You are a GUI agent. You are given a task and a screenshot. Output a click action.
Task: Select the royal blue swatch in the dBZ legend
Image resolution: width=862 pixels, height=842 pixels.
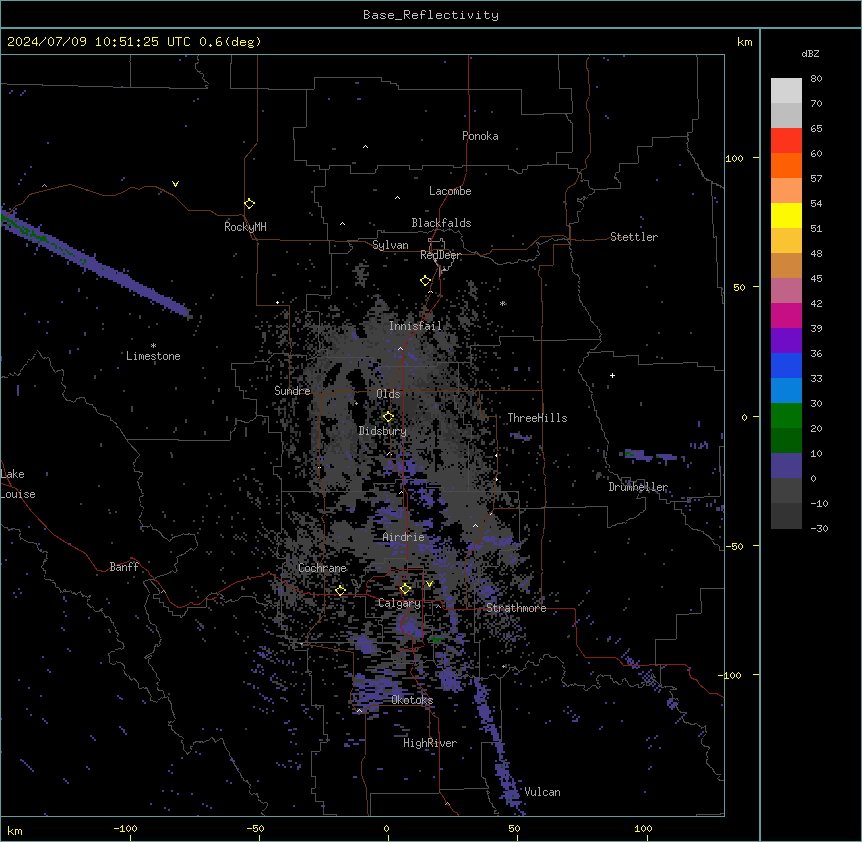point(786,365)
